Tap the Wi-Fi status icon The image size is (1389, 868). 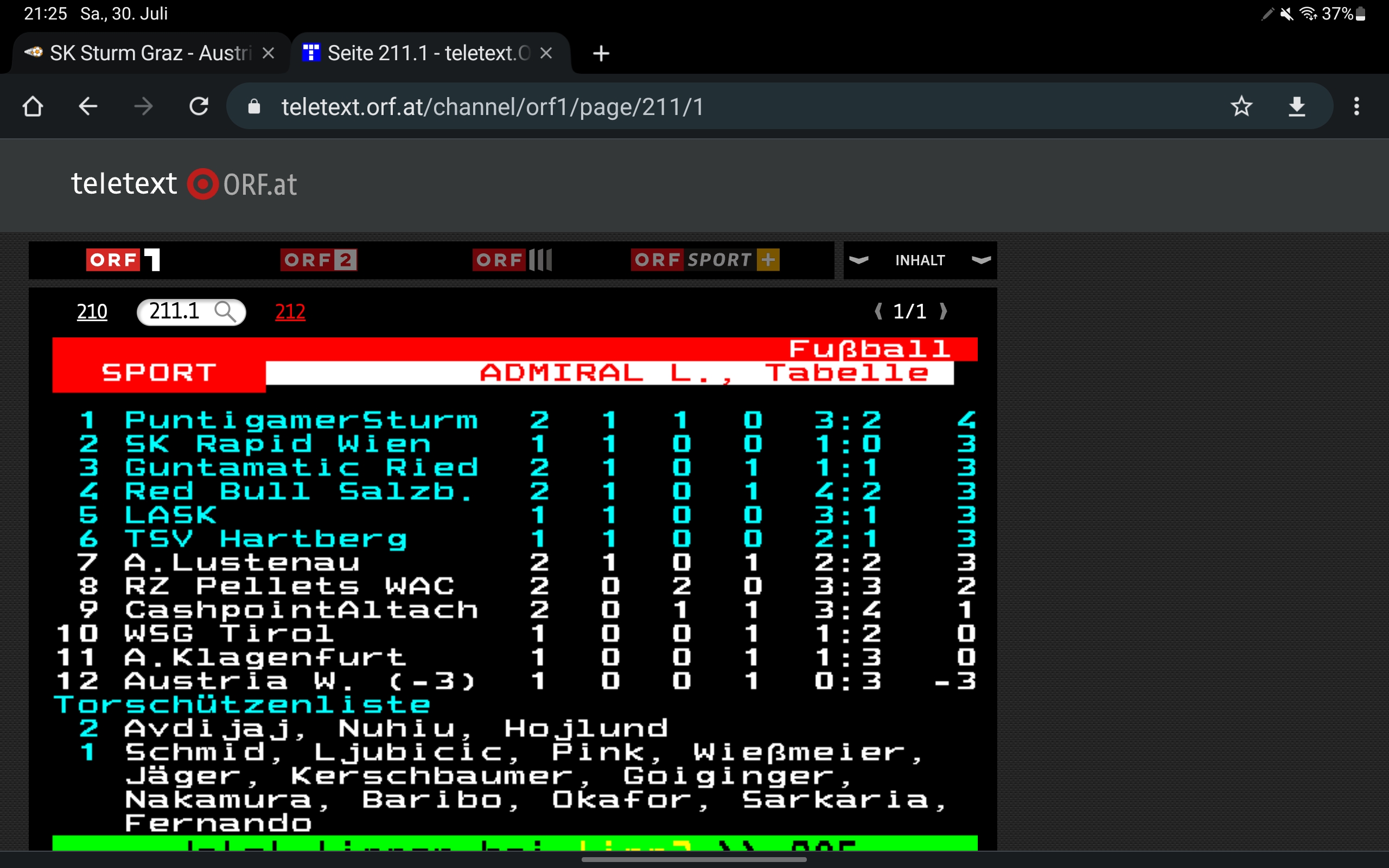point(1308,14)
